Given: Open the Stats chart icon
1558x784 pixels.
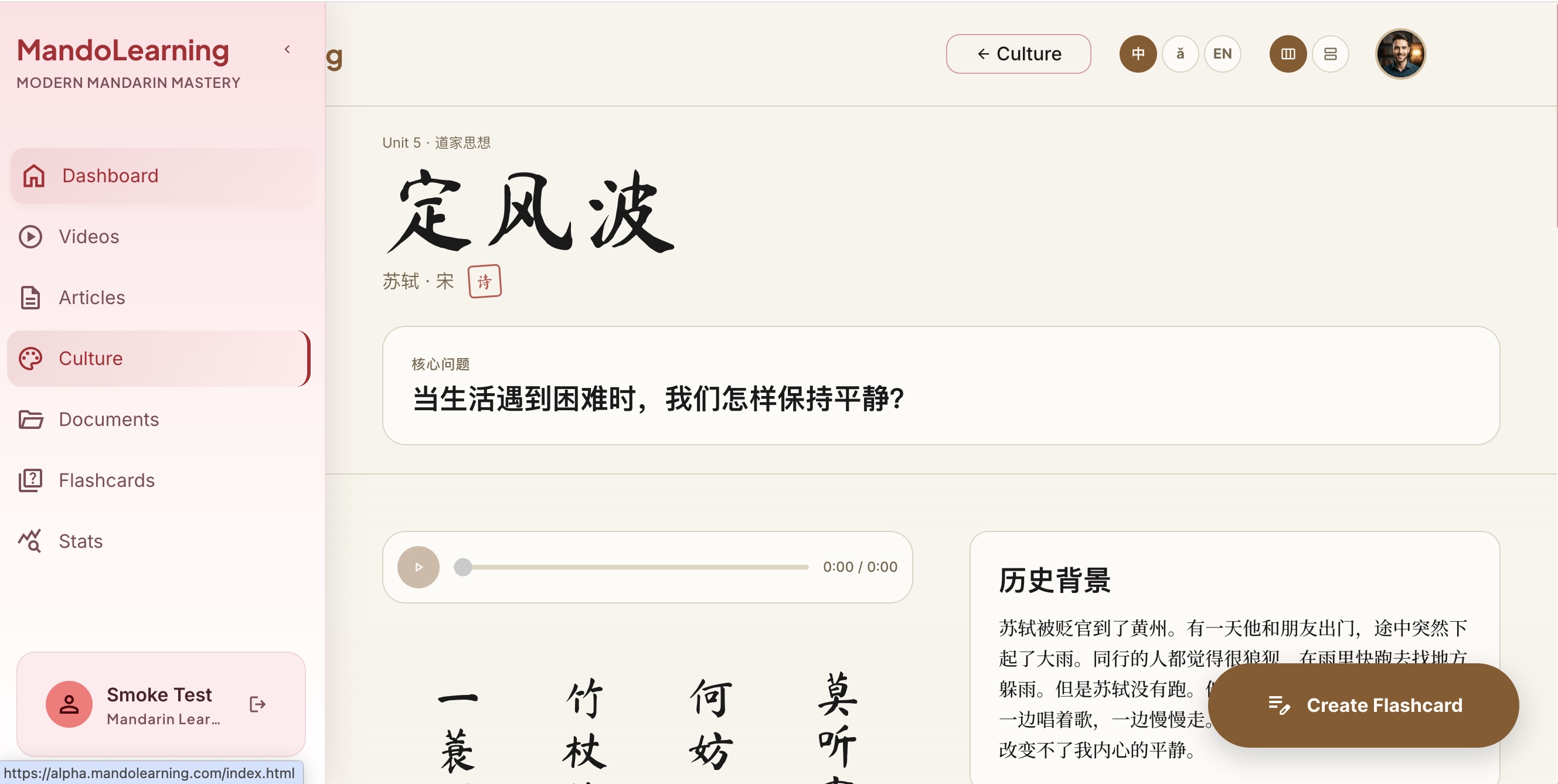Looking at the screenshot, I should point(30,541).
